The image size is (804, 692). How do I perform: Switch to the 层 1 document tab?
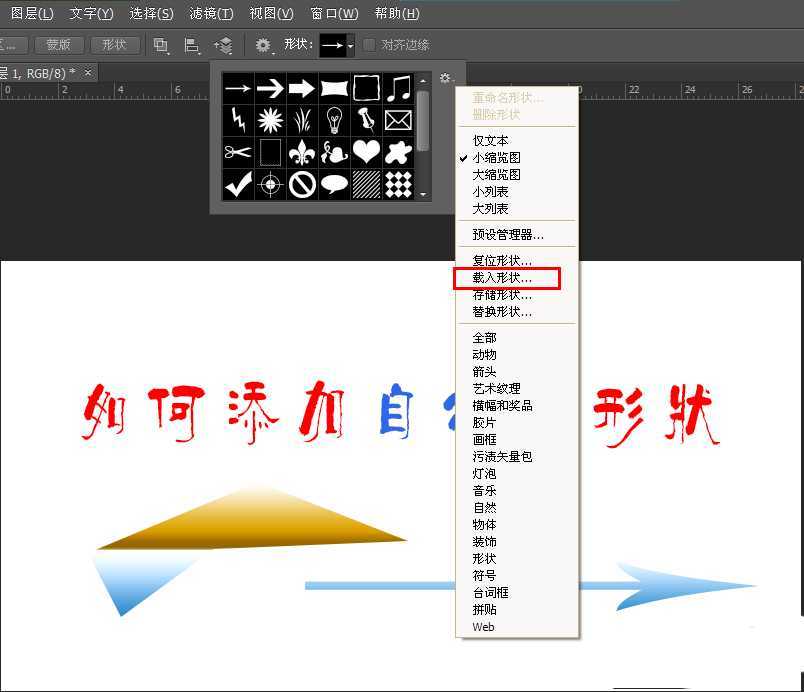coord(40,72)
